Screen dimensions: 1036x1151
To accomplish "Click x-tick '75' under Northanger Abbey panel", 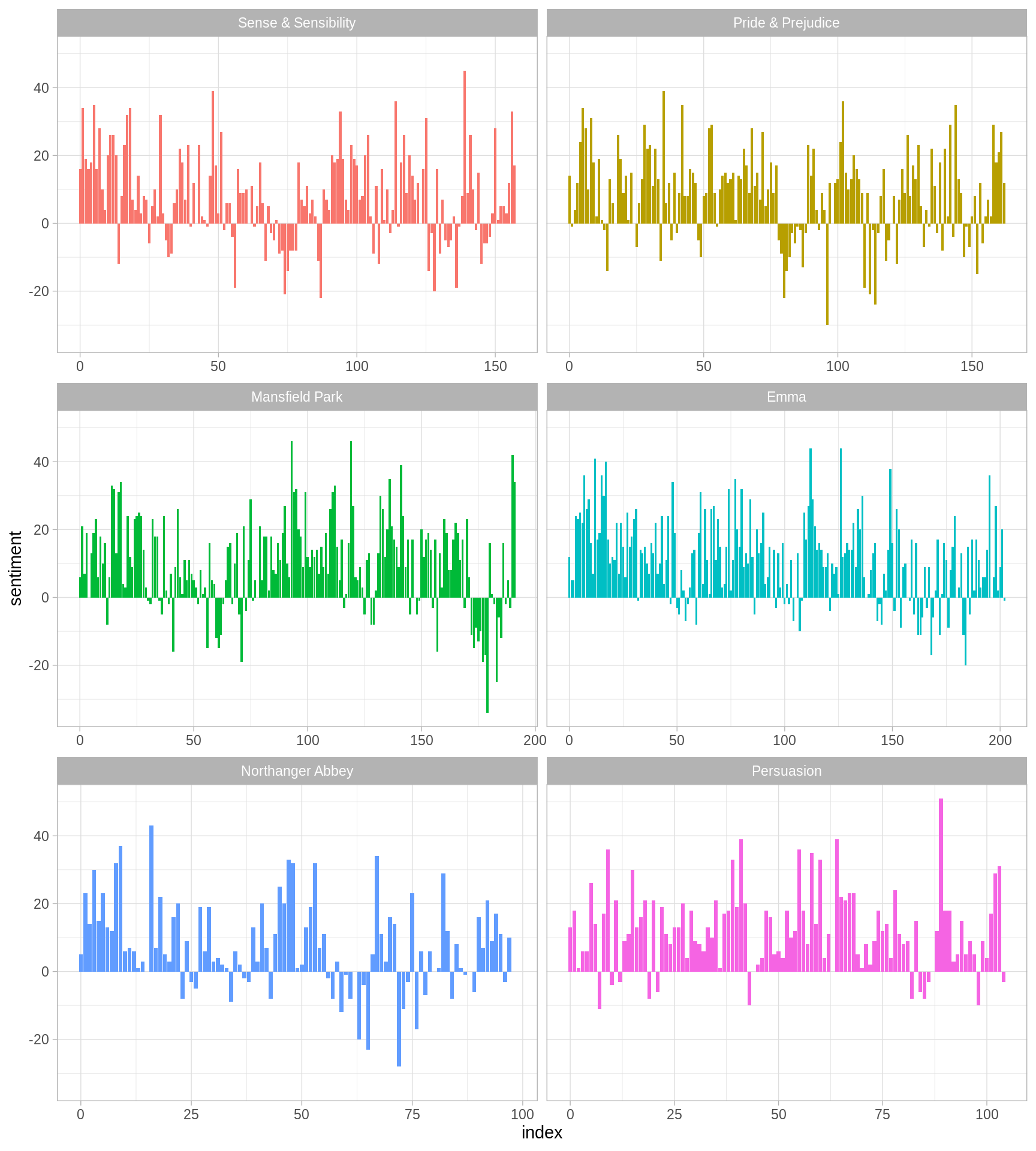I will (x=412, y=1114).
